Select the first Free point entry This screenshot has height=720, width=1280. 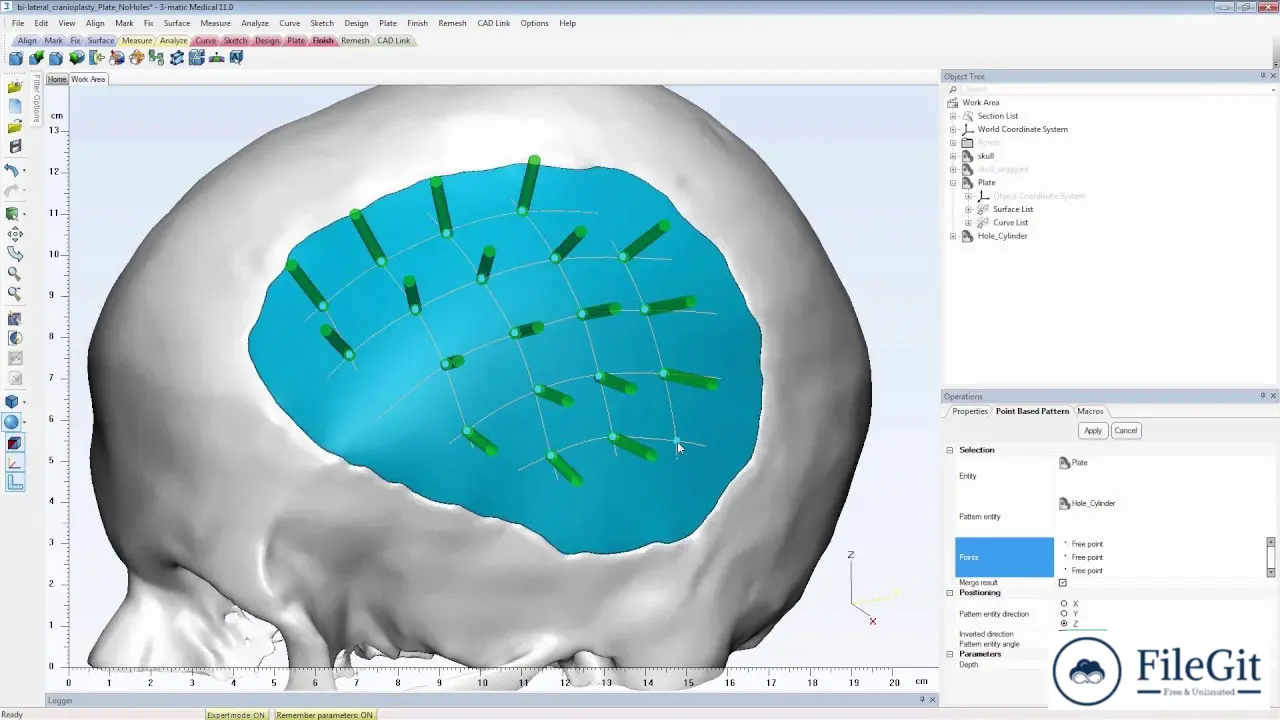pos(1087,544)
